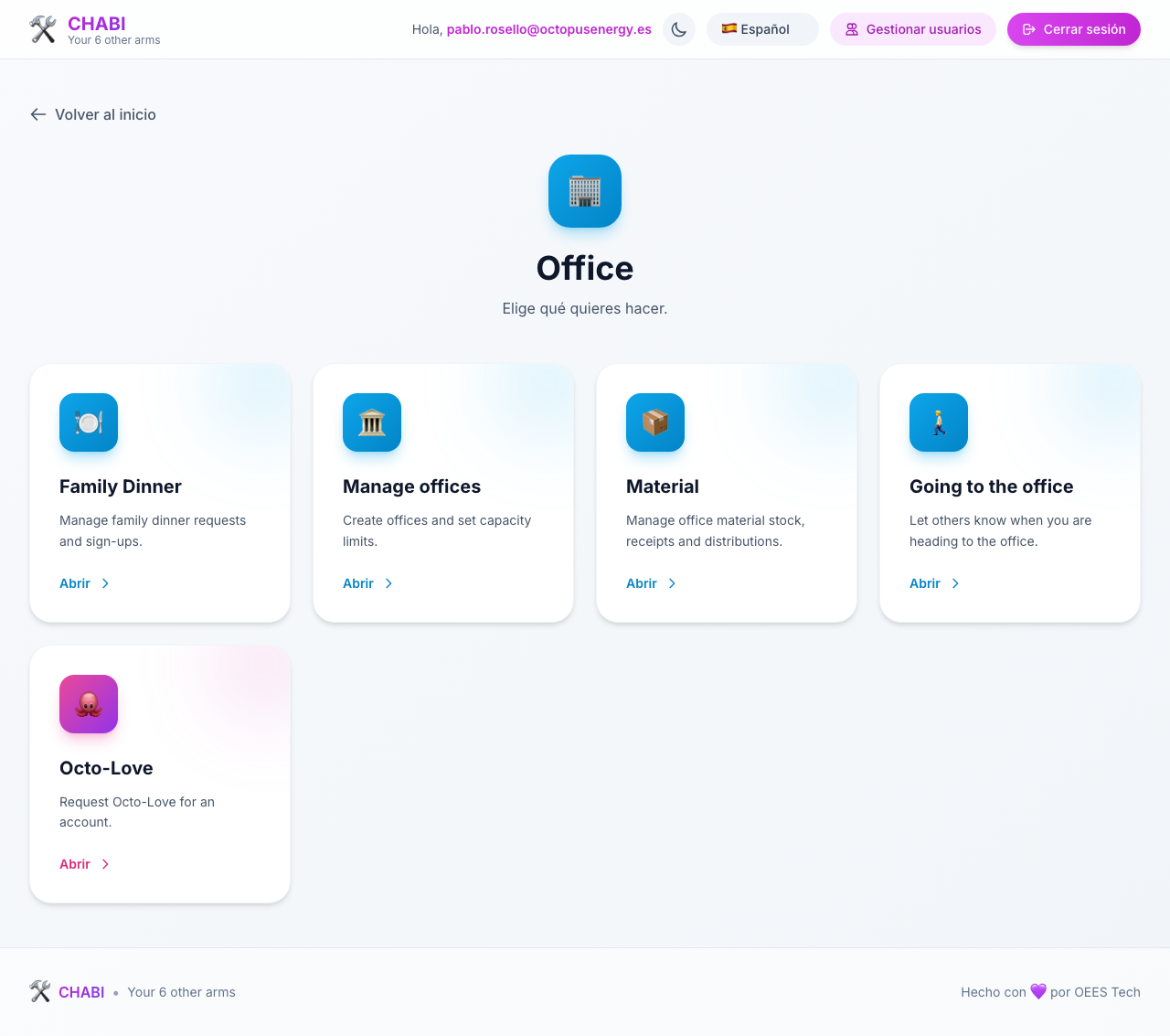The width and height of the screenshot is (1170, 1036).
Task: Click the Going to the office walking icon
Action: coord(939,422)
